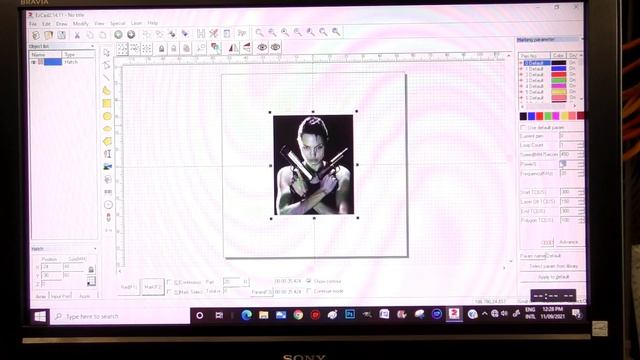The width and height of the screenshot is (640, 360).
Task: Click the Param(F3) button
Action: tap(261, 292)
